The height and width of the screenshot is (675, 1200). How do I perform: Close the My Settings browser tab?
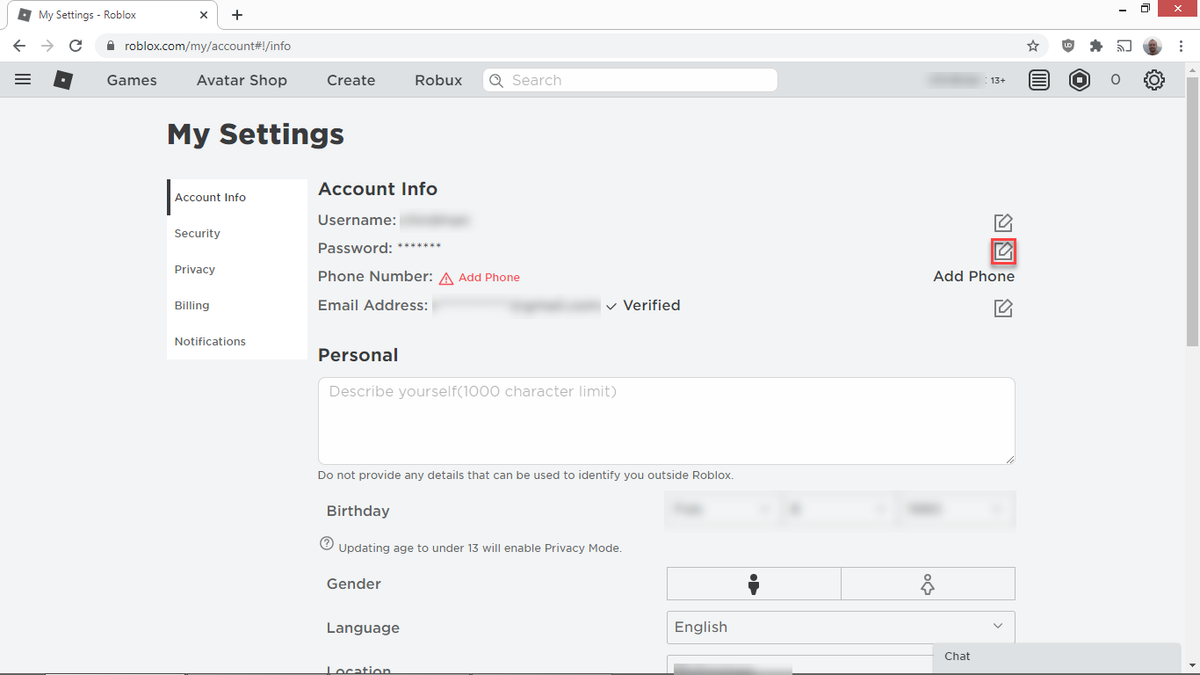click(x=204, y=15)
